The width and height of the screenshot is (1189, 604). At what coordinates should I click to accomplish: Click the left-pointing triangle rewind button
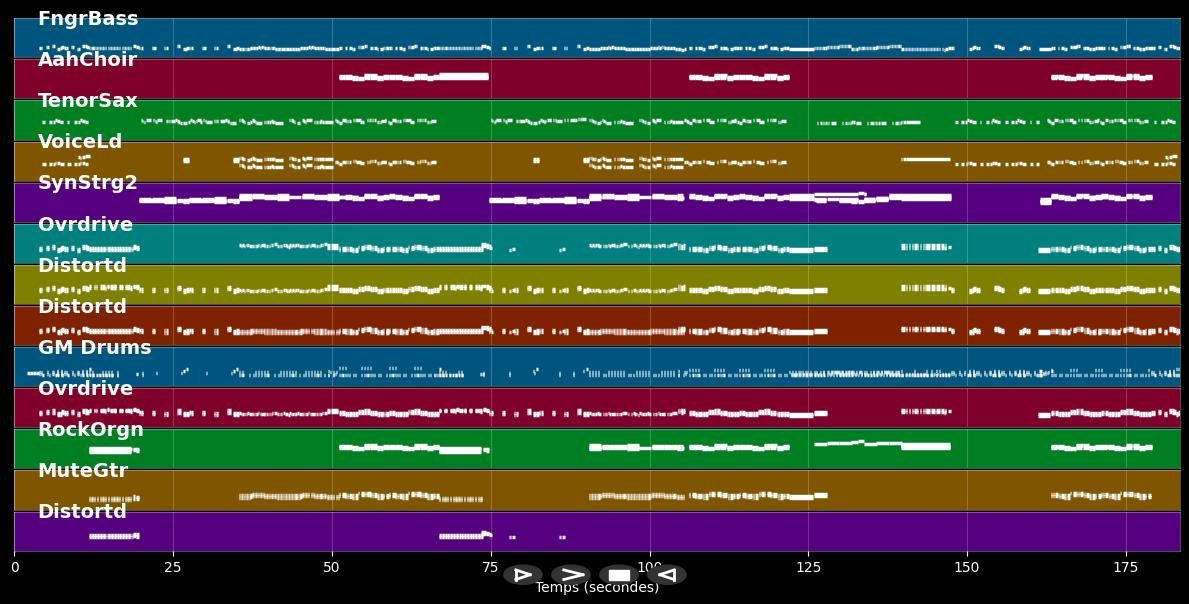point(667,575)
